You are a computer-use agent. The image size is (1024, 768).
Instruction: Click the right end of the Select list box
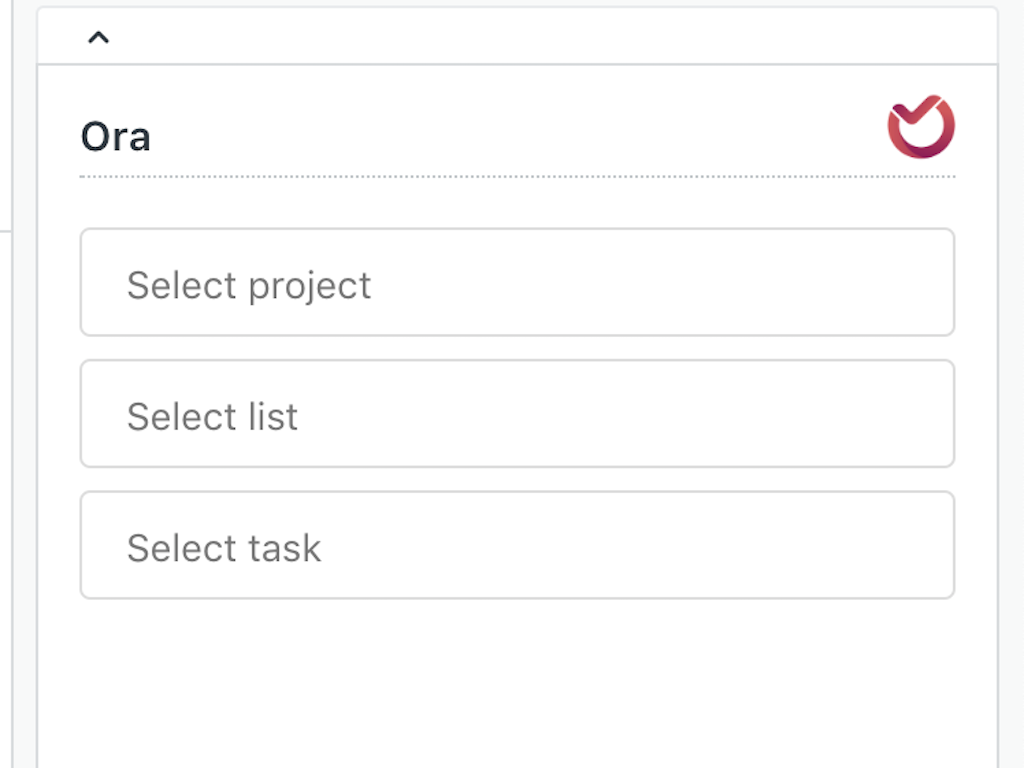click(x=920, y=414)
